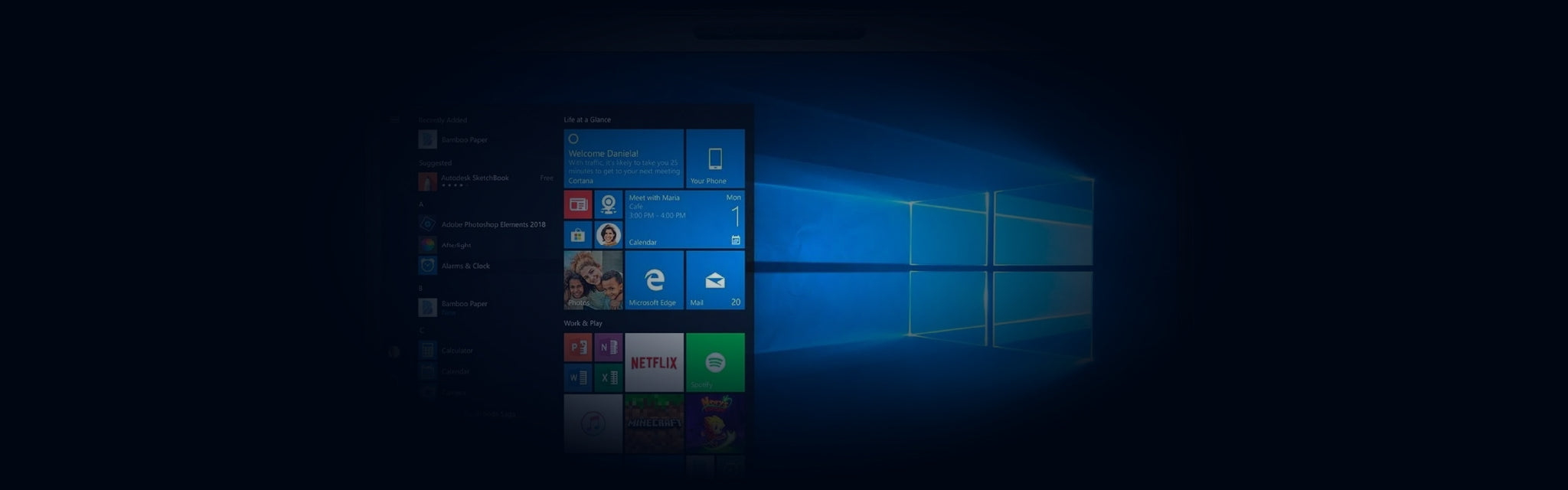Open the red News tile
Image resolution: width=1568 pixels, height=490 pixels.
tap(578, 204)
